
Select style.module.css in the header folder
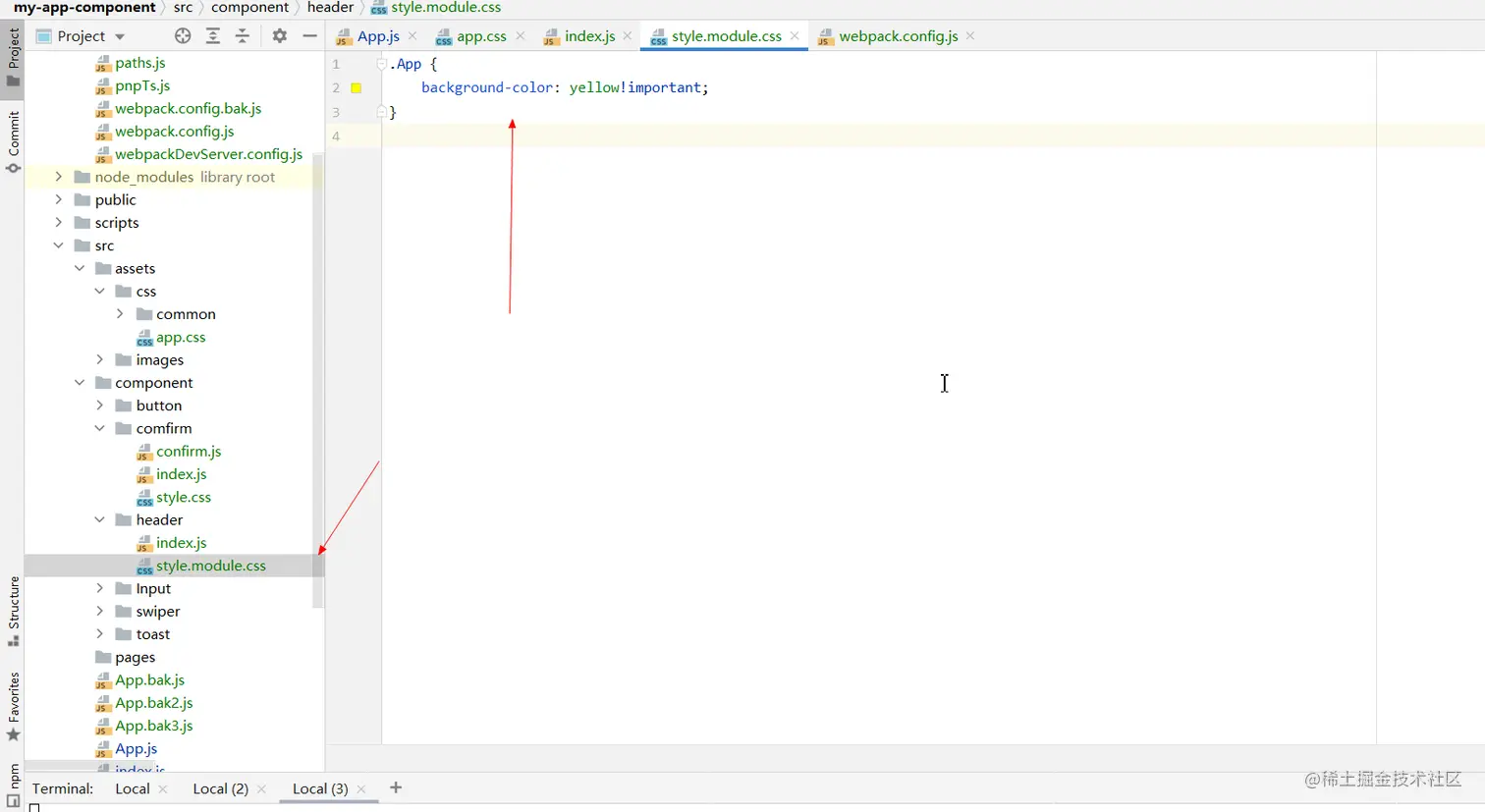click(x=211, y=566)
